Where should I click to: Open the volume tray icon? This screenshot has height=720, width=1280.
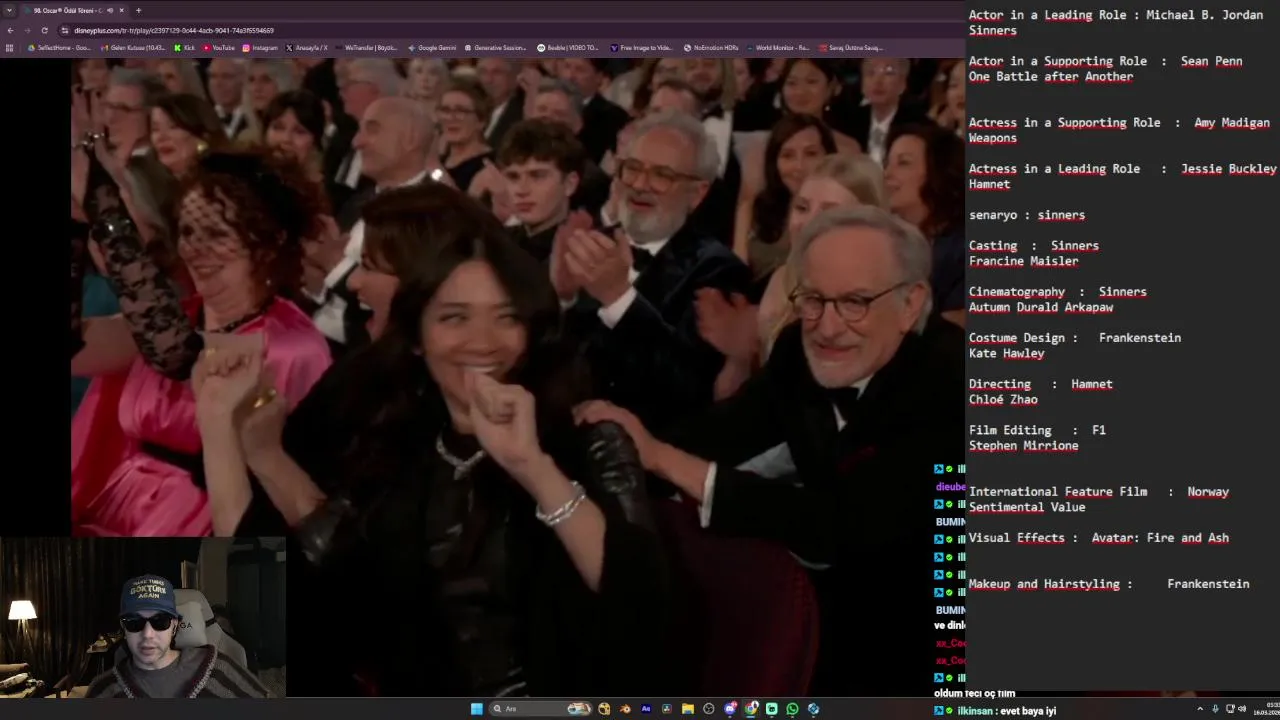(x=1241, y=709)
